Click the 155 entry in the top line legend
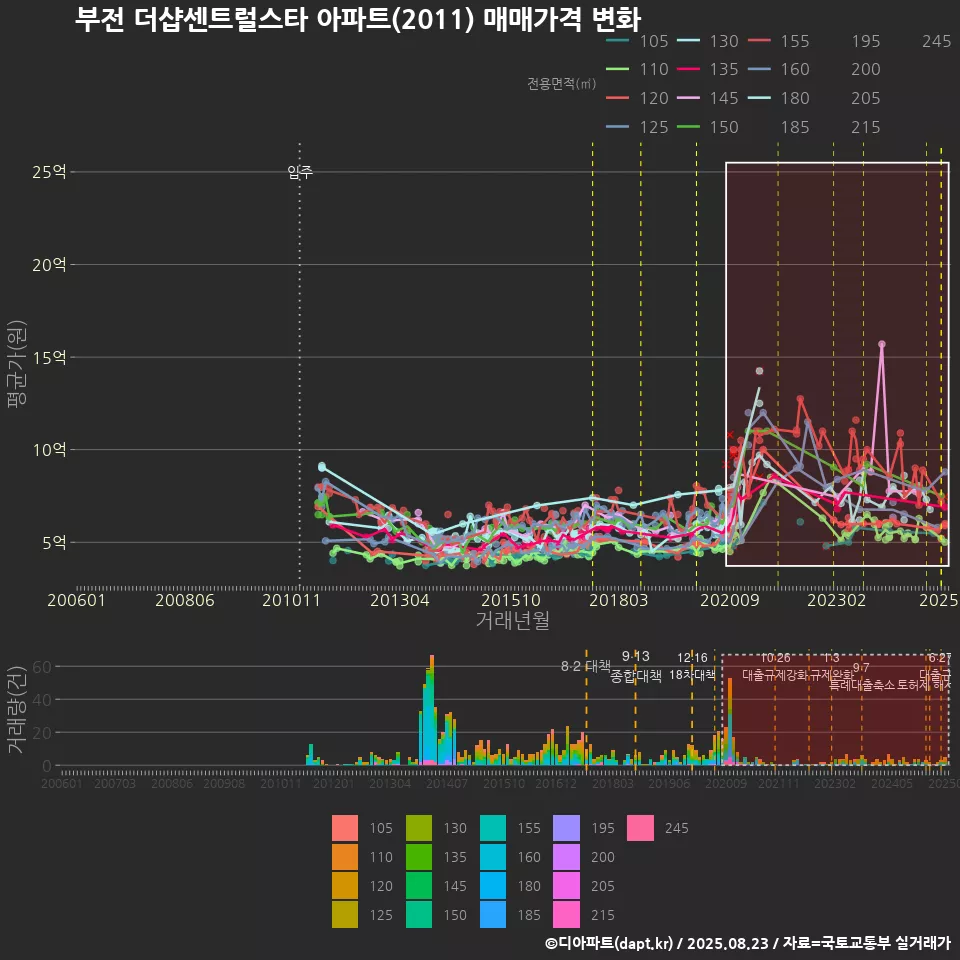The width and height of the screenshot is (960, 960). 779,41
